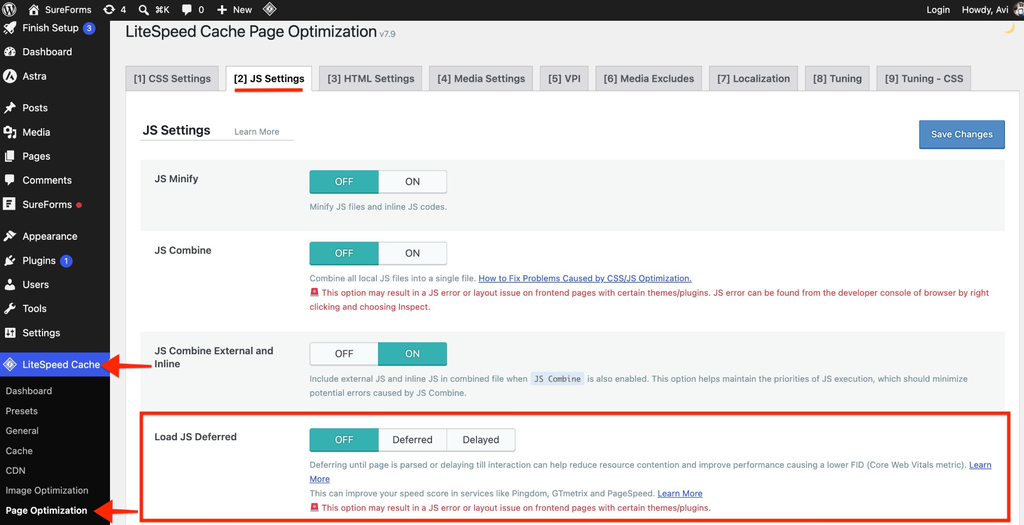Image resolution: width=1024 pixels, height=525 pixels.
Task: Click the SureForms icon in sidebar
Action: click(10, 204)
